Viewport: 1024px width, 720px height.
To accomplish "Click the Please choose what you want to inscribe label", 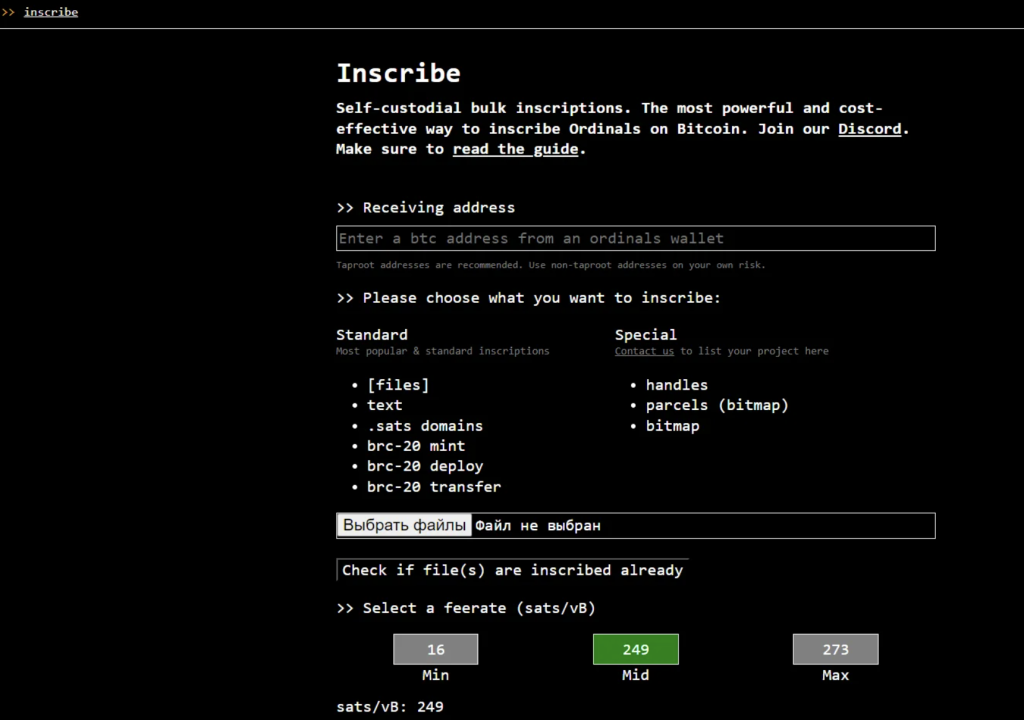I will [541, 298].
